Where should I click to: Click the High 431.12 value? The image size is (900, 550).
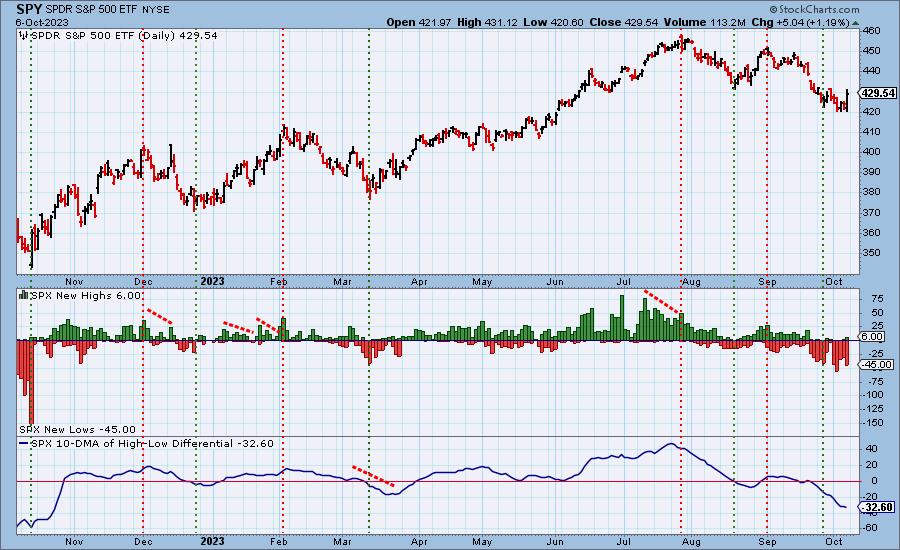click(x=487, y=22)
